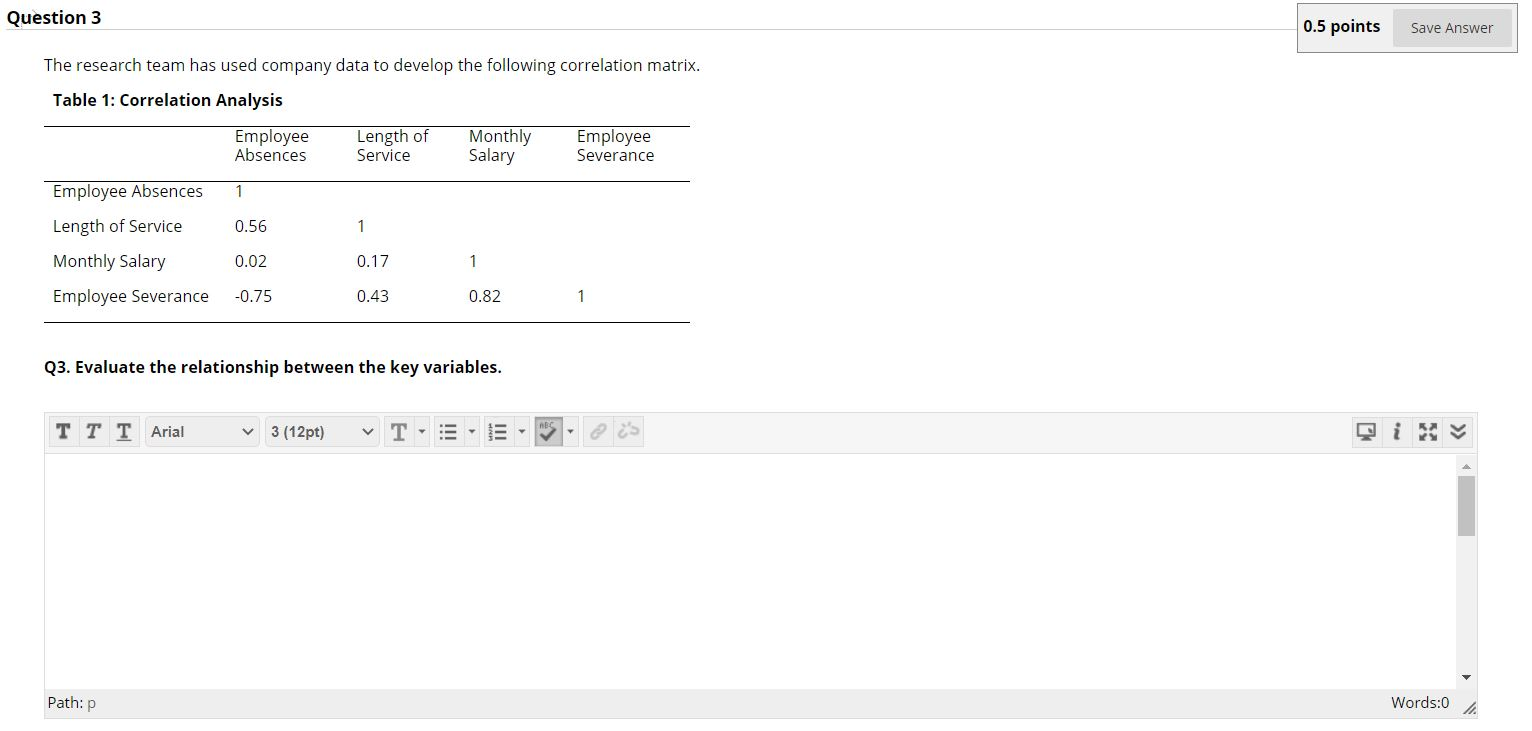Click the 'Employee Severance' column header

[615, 146]
